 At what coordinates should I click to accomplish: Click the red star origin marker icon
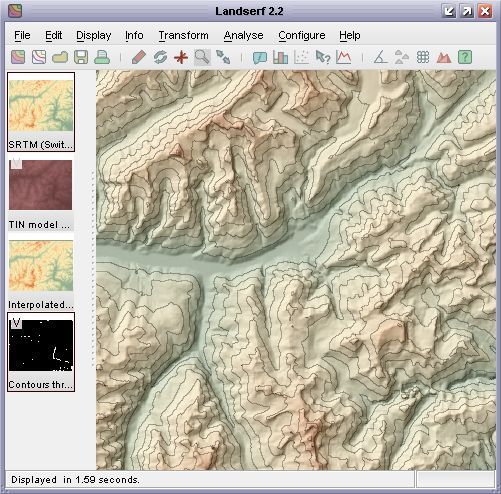pyautogui.click(x=181, y=57)
